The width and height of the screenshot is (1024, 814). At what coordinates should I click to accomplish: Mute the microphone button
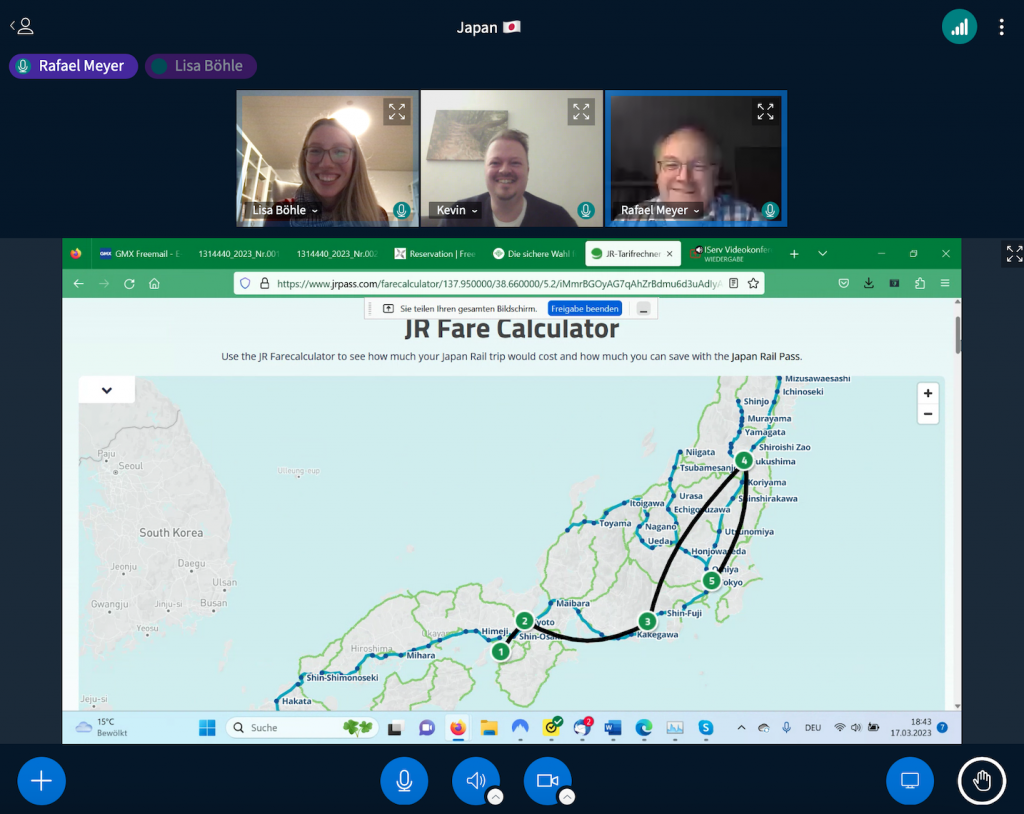pyautogui.click(x=404, y=781)
